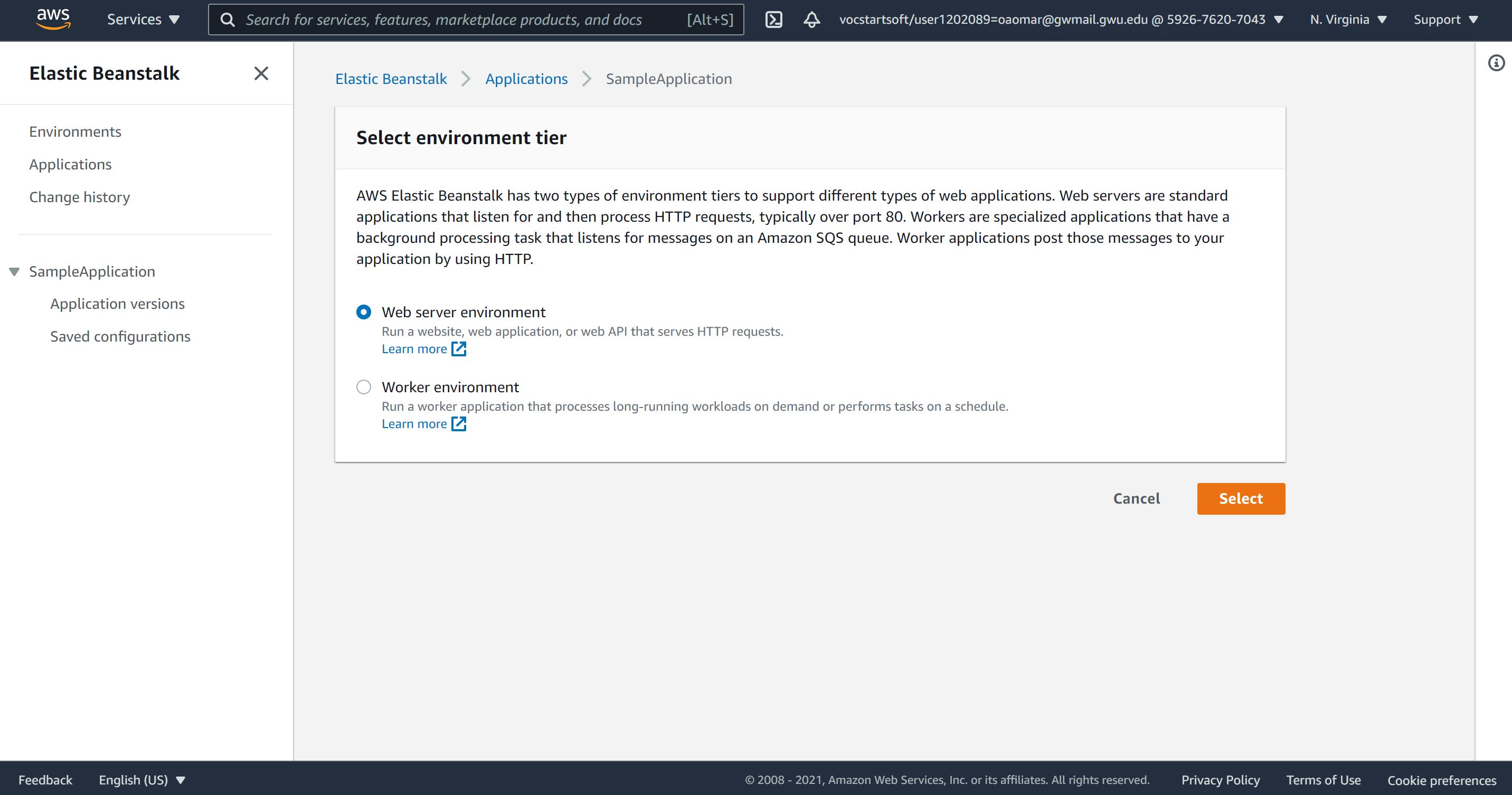Viewport: 1512px width, 795px height.
Task: Select the Worker environment radio button
Action: pos(364,387)
